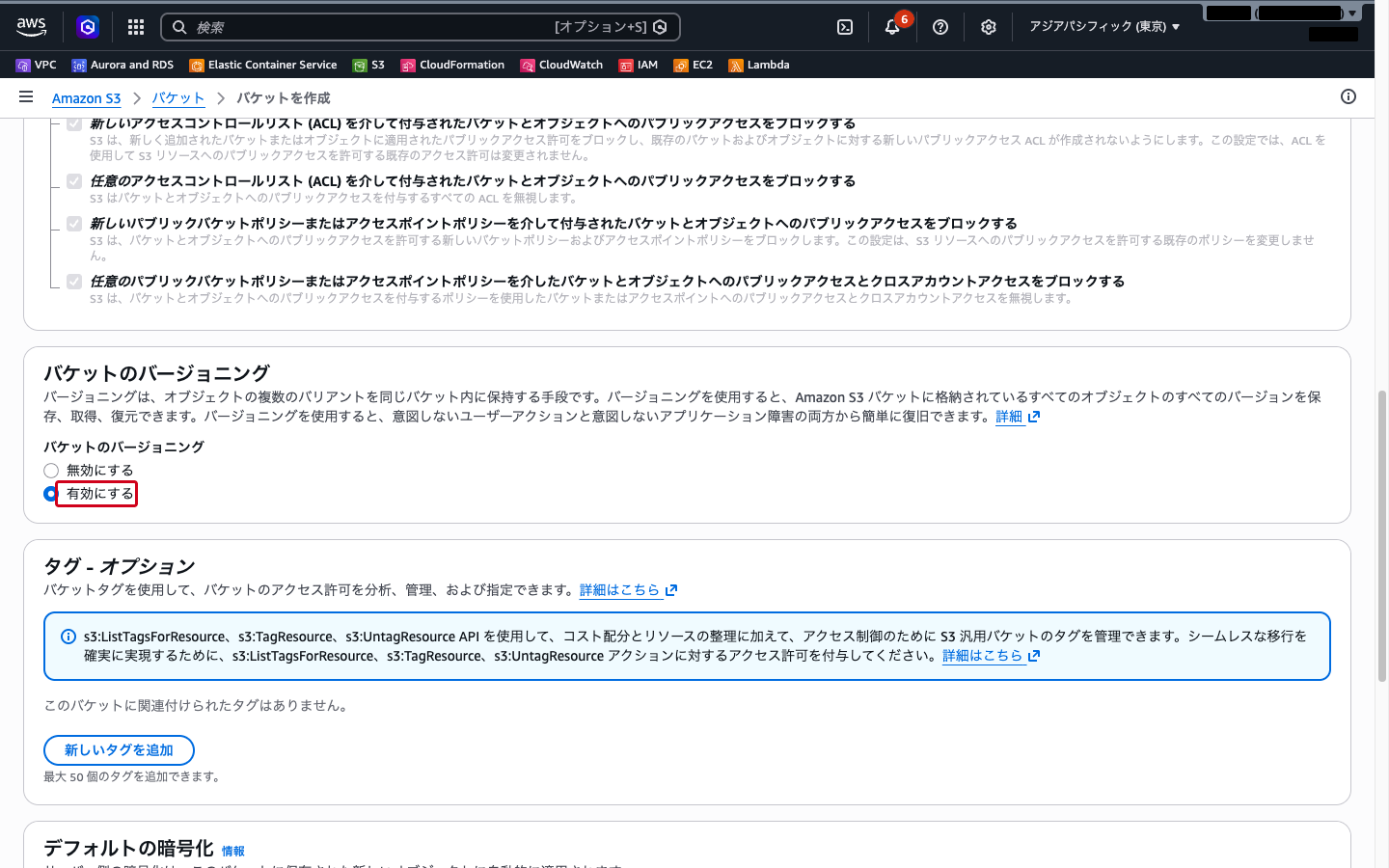
Task: Go to Amazon S3 breadcrumb
Action: tap(86, 98)
